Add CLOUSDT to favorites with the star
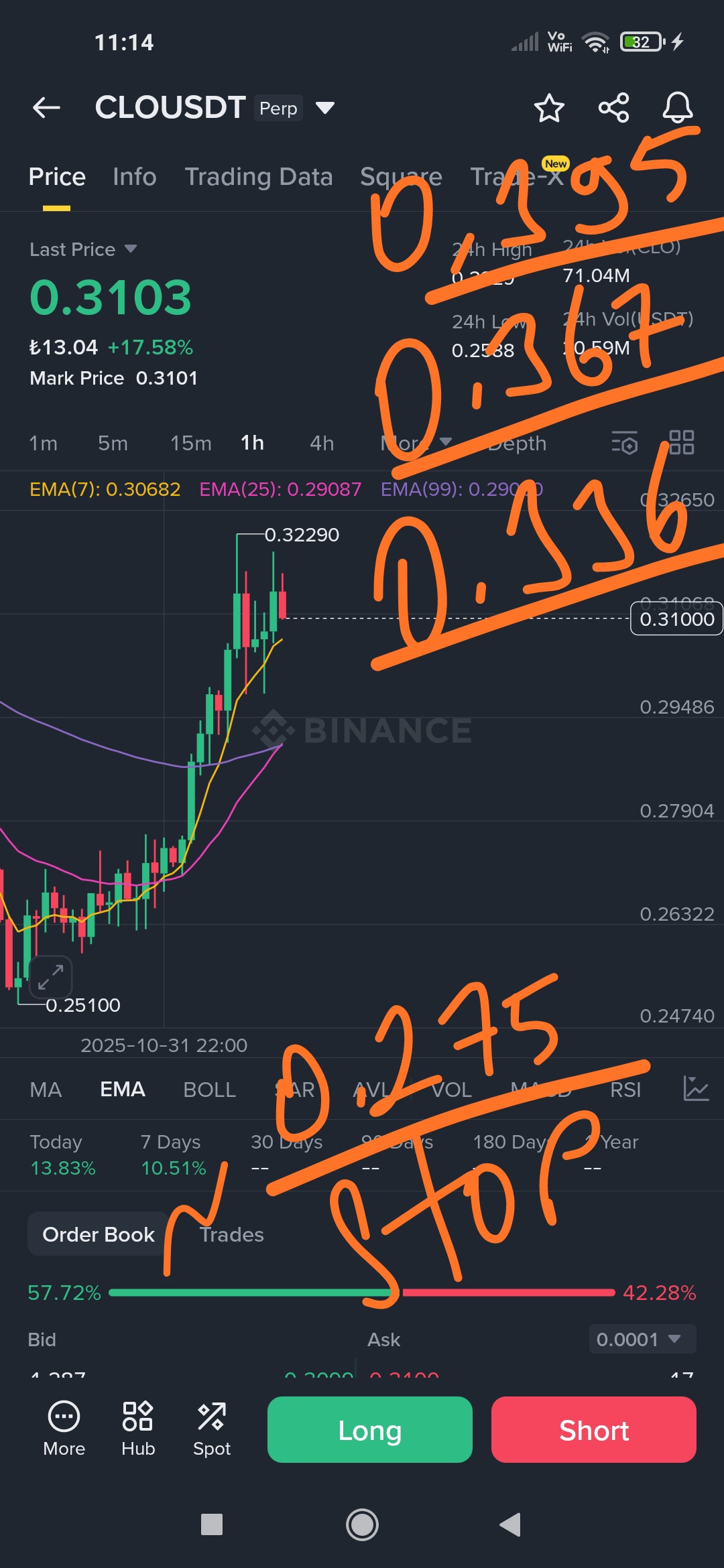Screen dimensions: 724x1568 pos(549,108)
